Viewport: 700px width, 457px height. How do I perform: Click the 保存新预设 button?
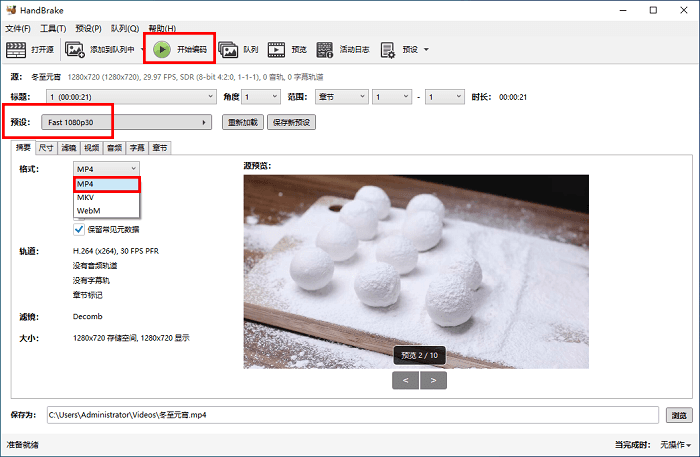pyautogui.click(x=292, y=122)
